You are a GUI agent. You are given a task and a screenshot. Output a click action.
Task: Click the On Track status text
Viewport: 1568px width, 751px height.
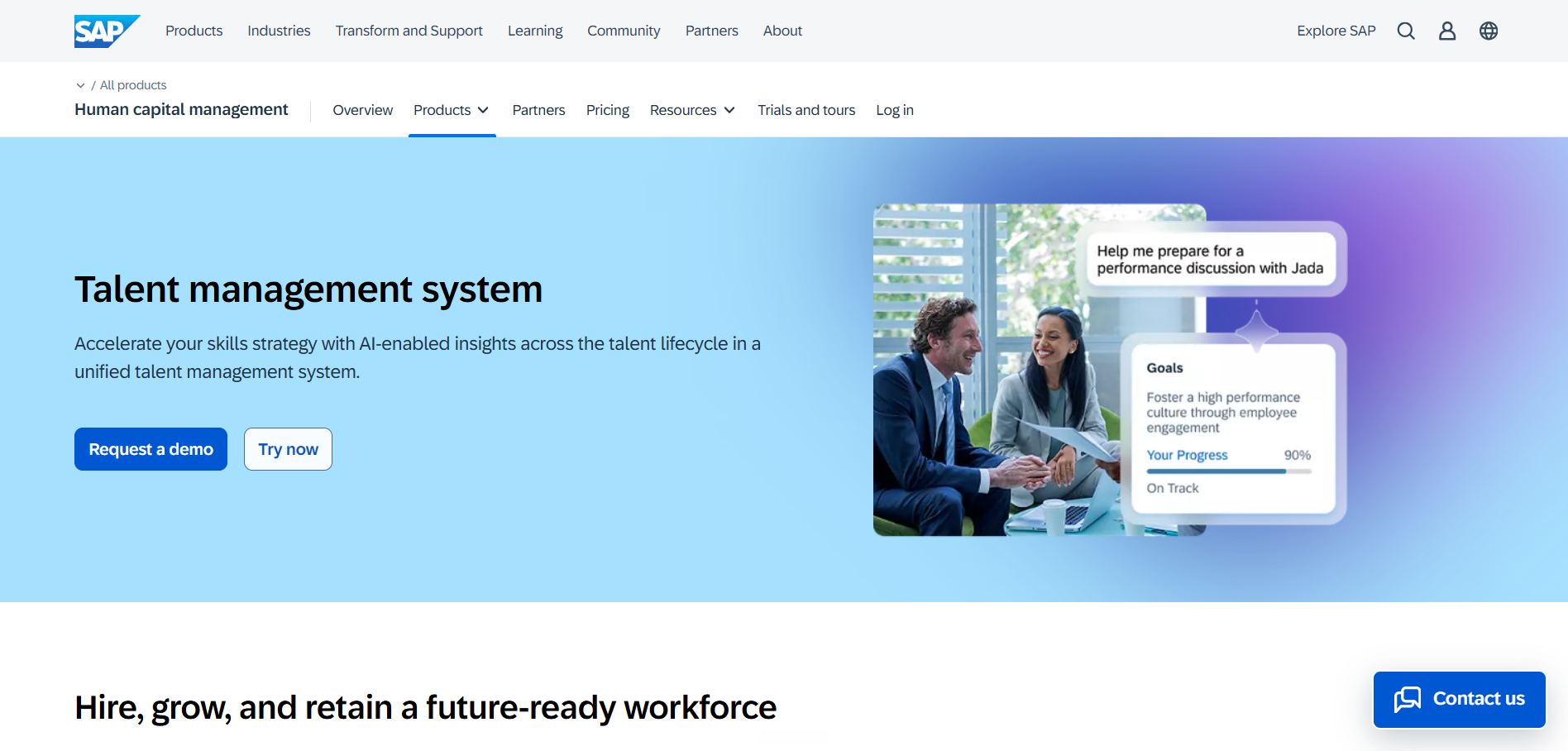1172,488
